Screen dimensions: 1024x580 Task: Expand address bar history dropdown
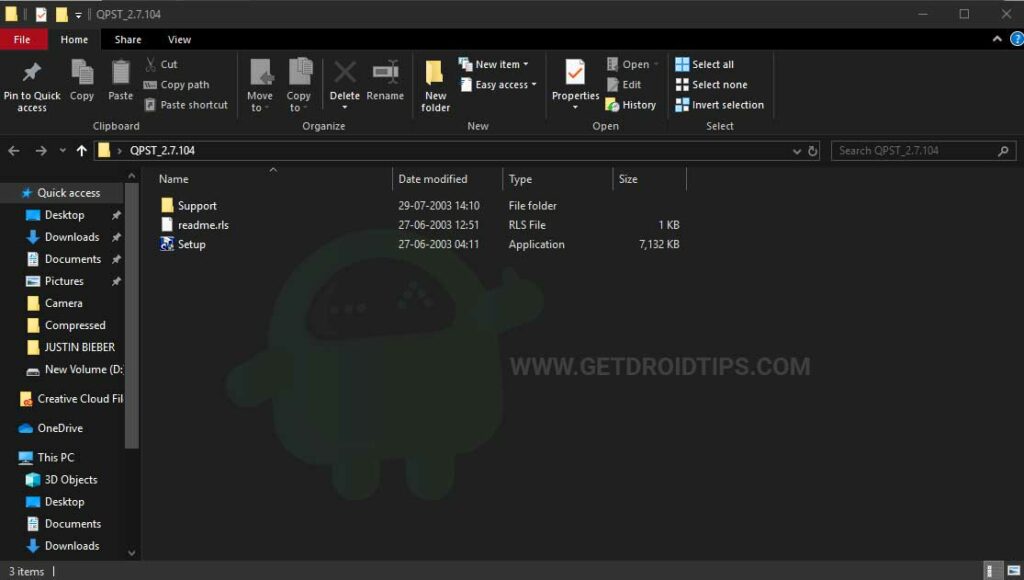[797, 151]
